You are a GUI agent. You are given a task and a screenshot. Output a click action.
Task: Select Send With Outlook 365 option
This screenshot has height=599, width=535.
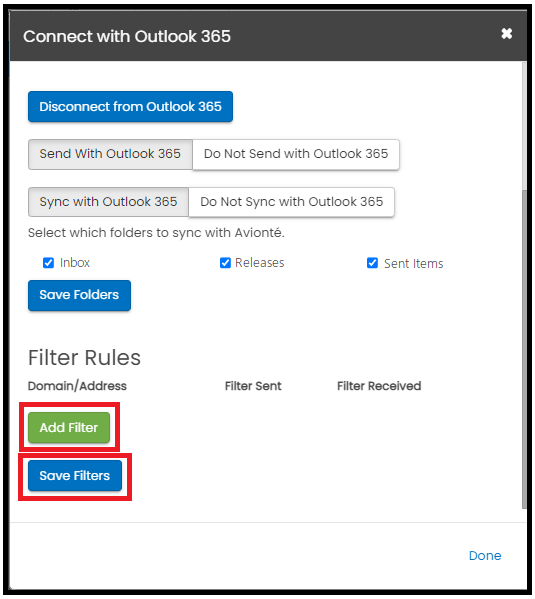110,154
